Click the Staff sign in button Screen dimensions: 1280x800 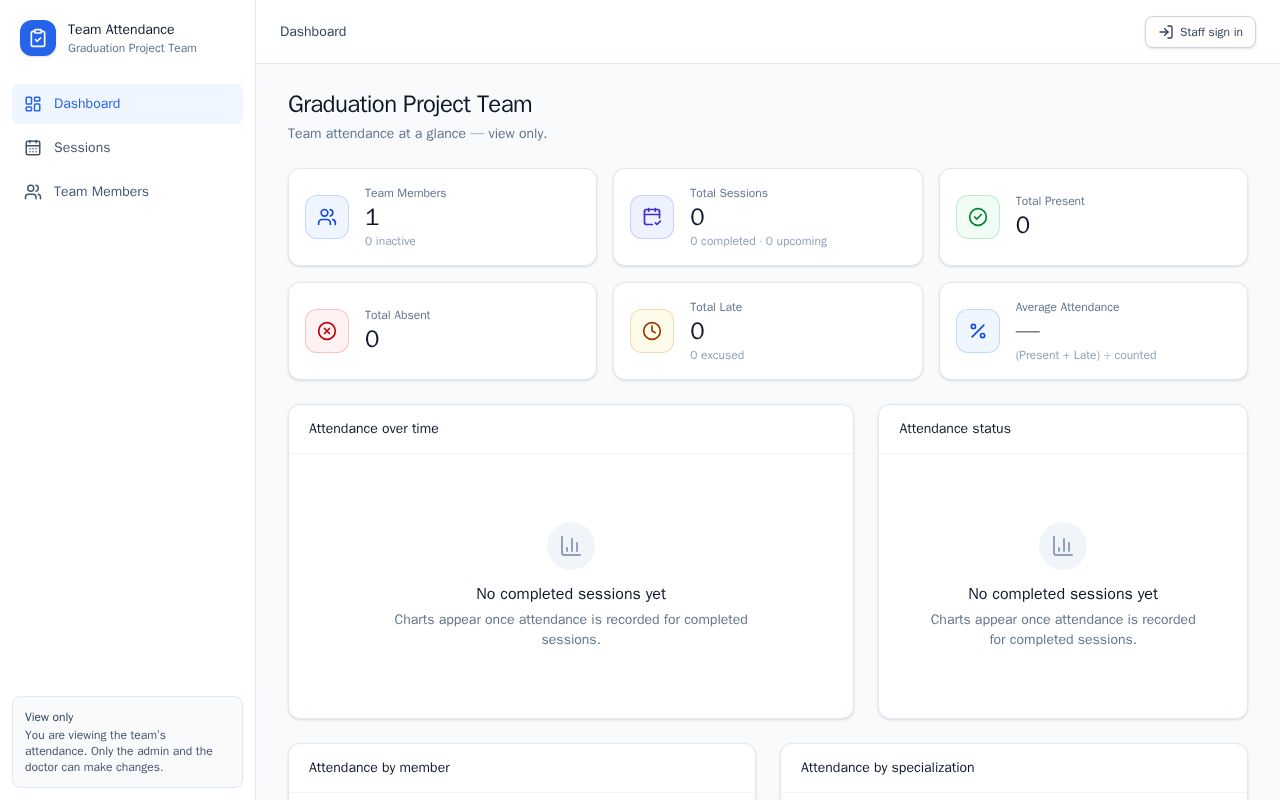(1200, 32)
